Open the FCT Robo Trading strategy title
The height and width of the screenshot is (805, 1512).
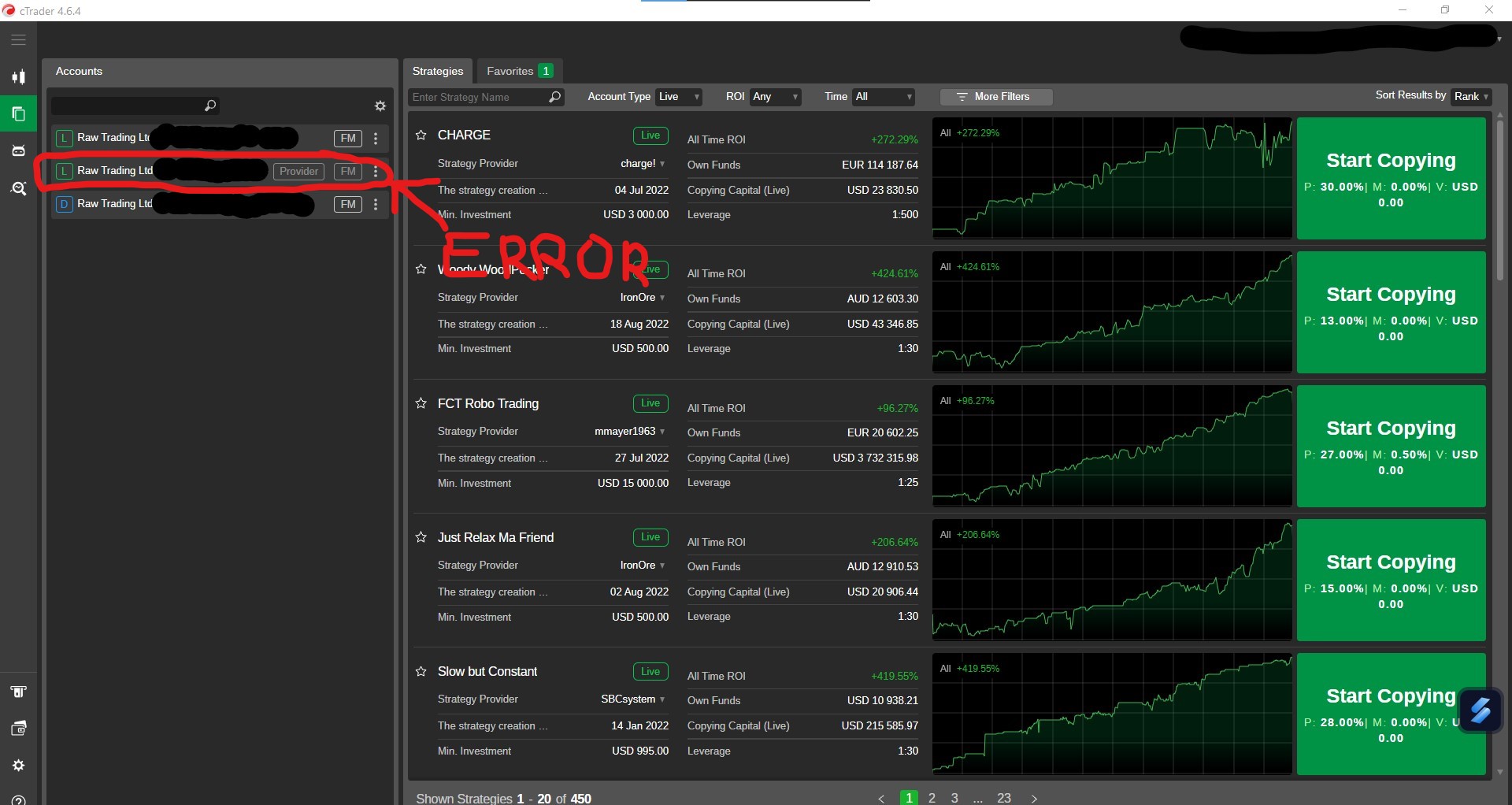488,403
